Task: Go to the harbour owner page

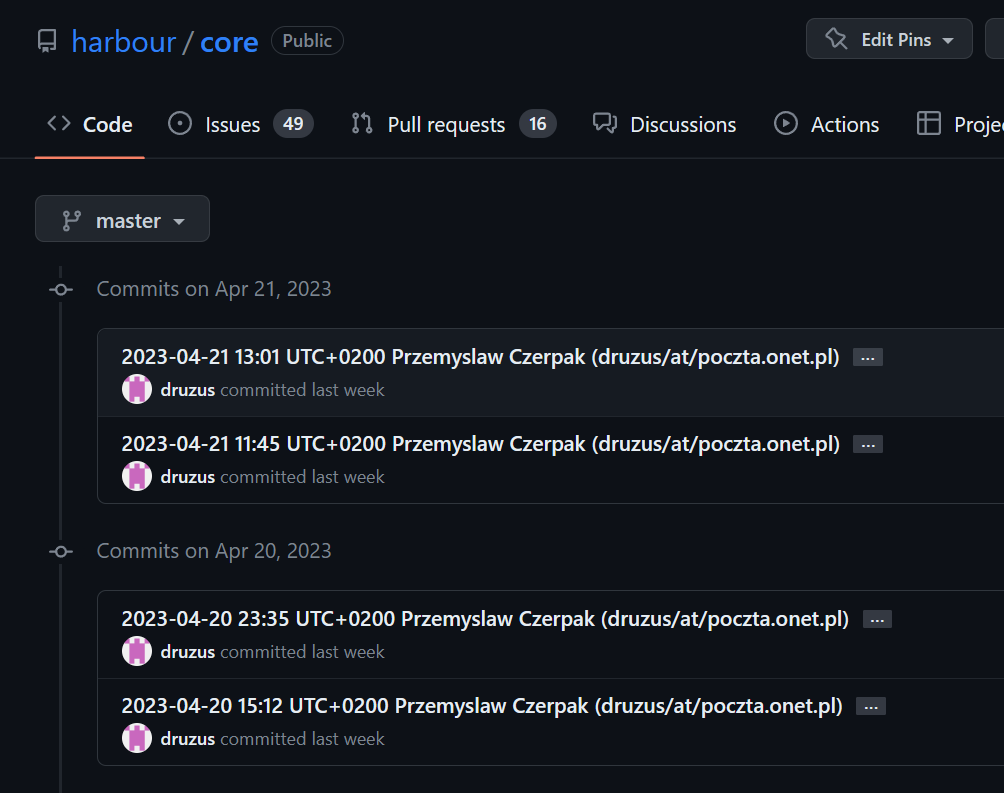Action: pyautogui.click(x=123, y=42)
